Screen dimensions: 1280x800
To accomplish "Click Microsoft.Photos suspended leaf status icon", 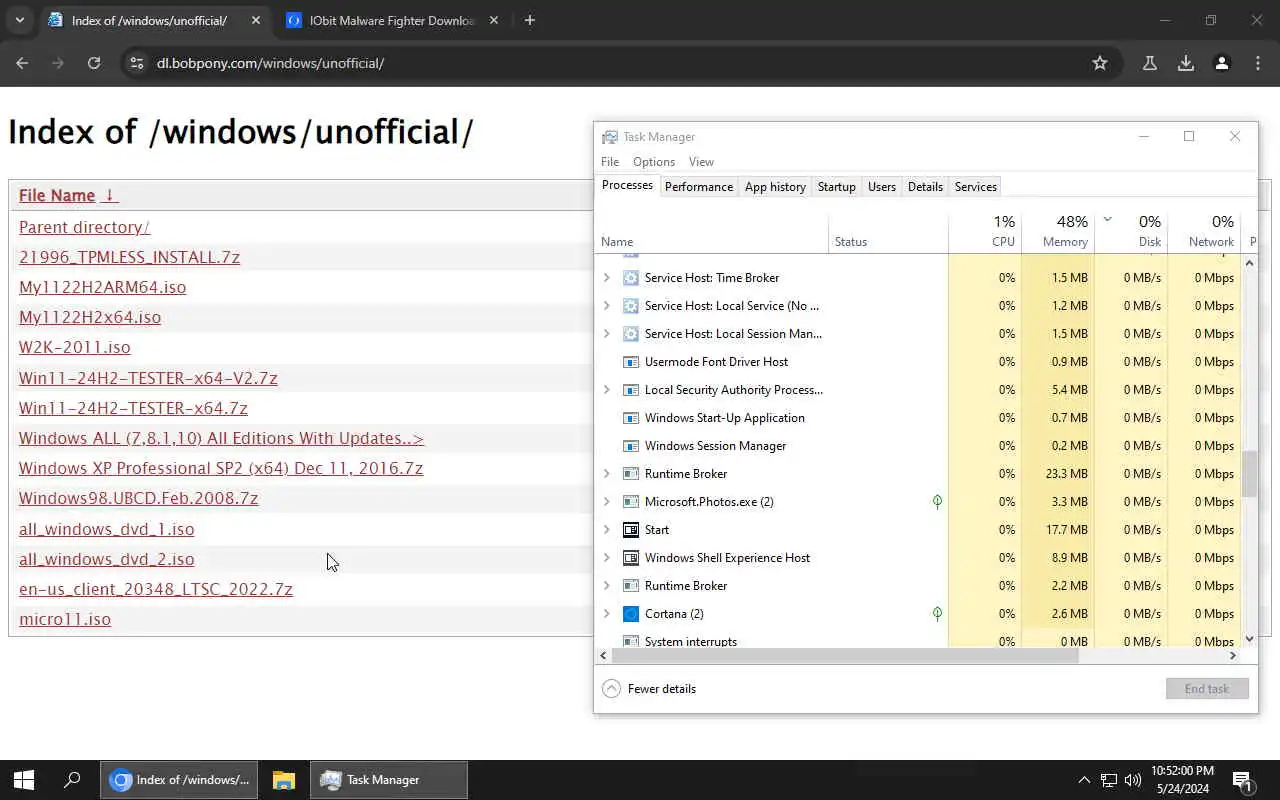I will pos(937,502).
